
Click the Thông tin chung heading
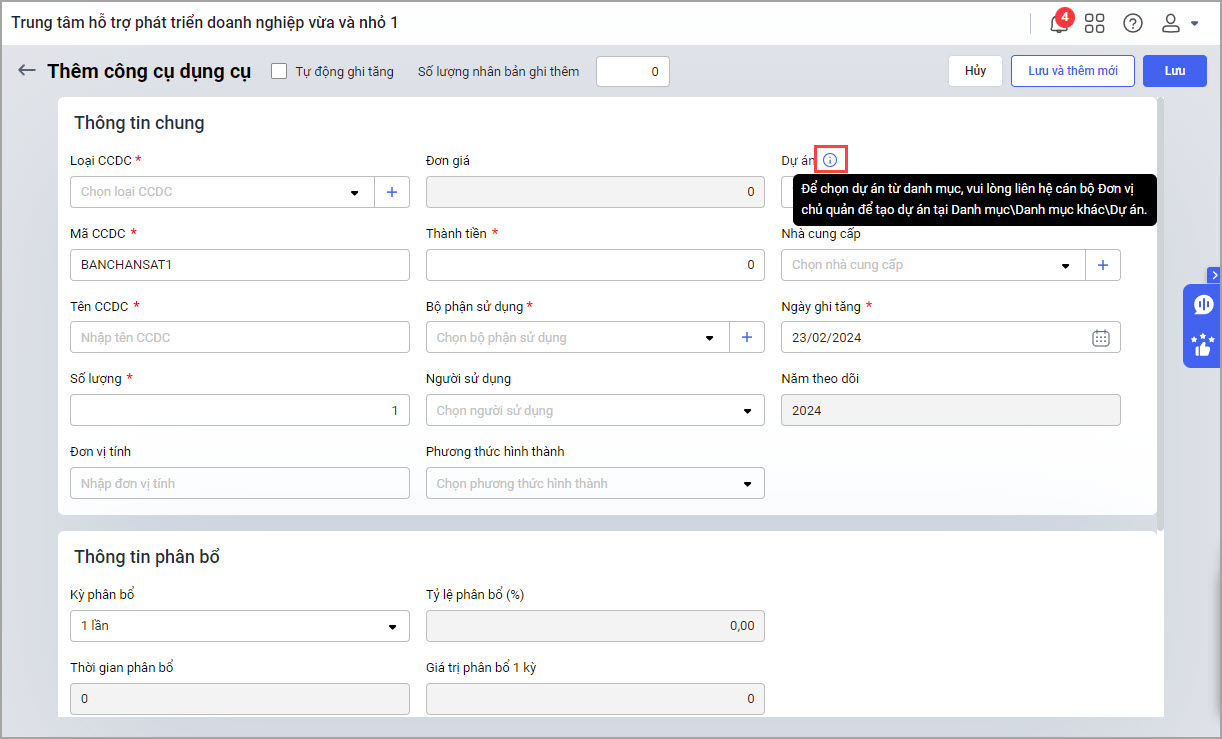pos(139,123)
